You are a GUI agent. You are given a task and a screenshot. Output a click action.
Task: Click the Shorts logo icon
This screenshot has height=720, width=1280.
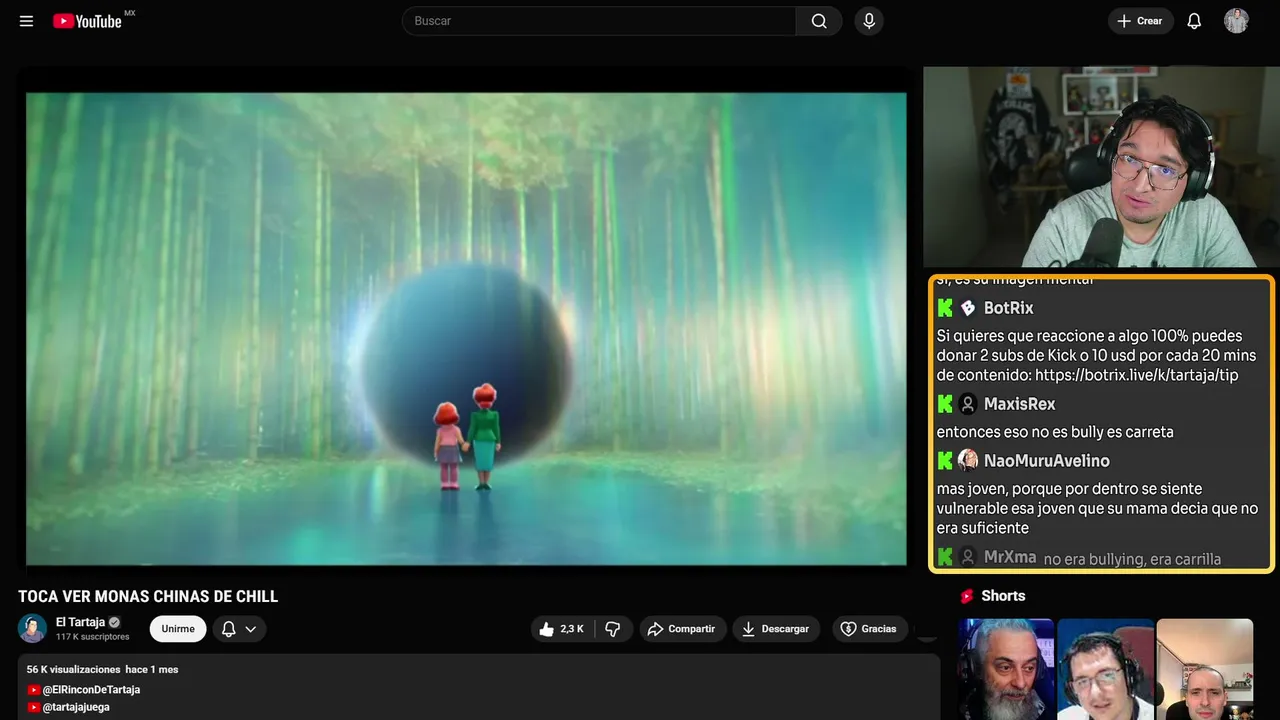(x=967, y=596)
